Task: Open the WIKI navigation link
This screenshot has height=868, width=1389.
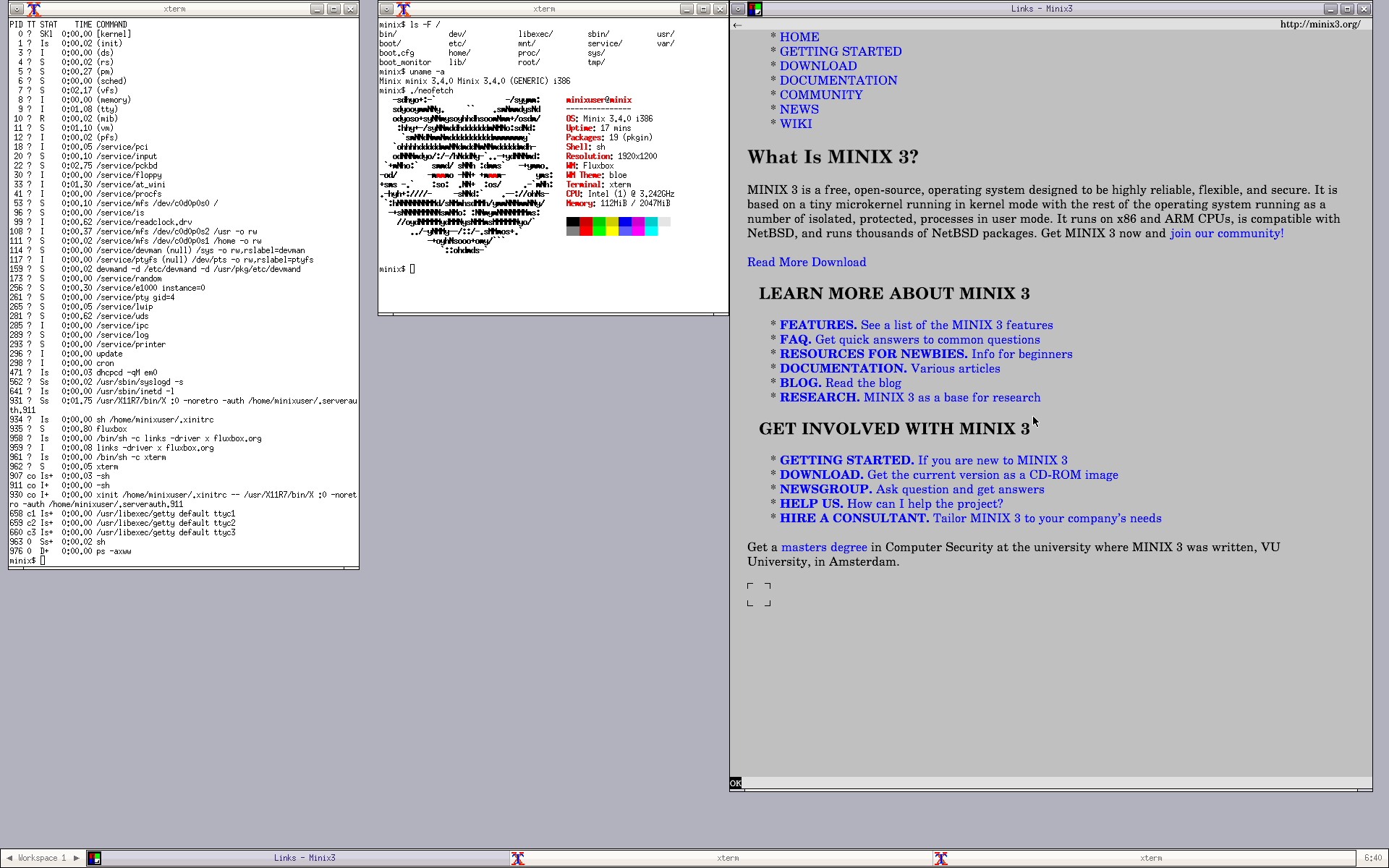Action: click(796, 124)
